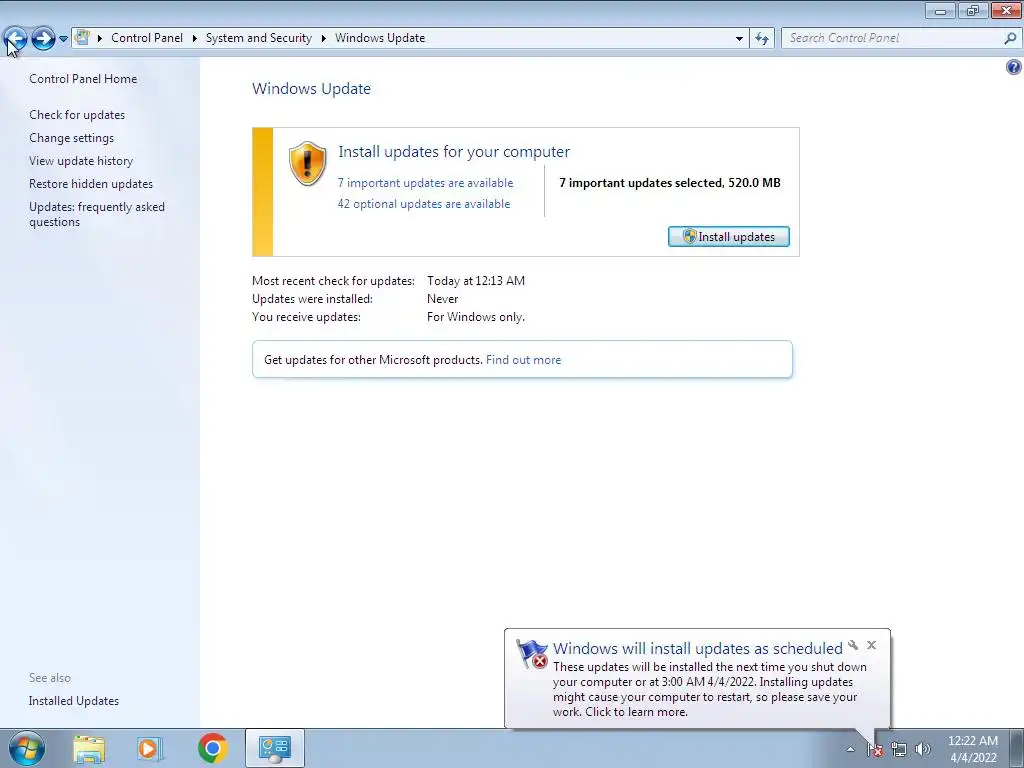Open Updates: frequently asked questions

coord(97,214)
